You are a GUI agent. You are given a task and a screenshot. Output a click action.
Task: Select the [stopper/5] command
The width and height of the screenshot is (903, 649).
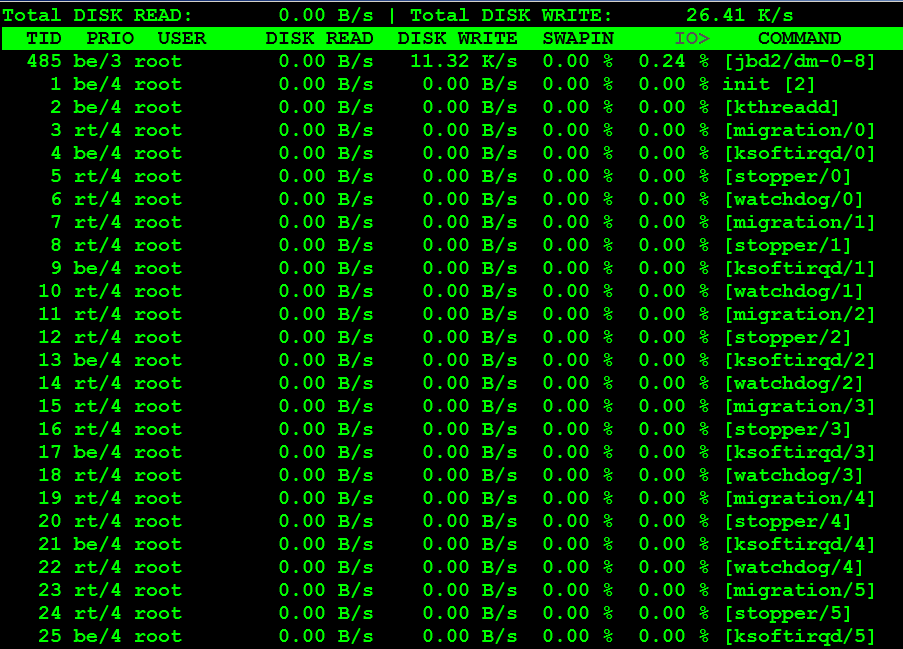pos(788,614)
